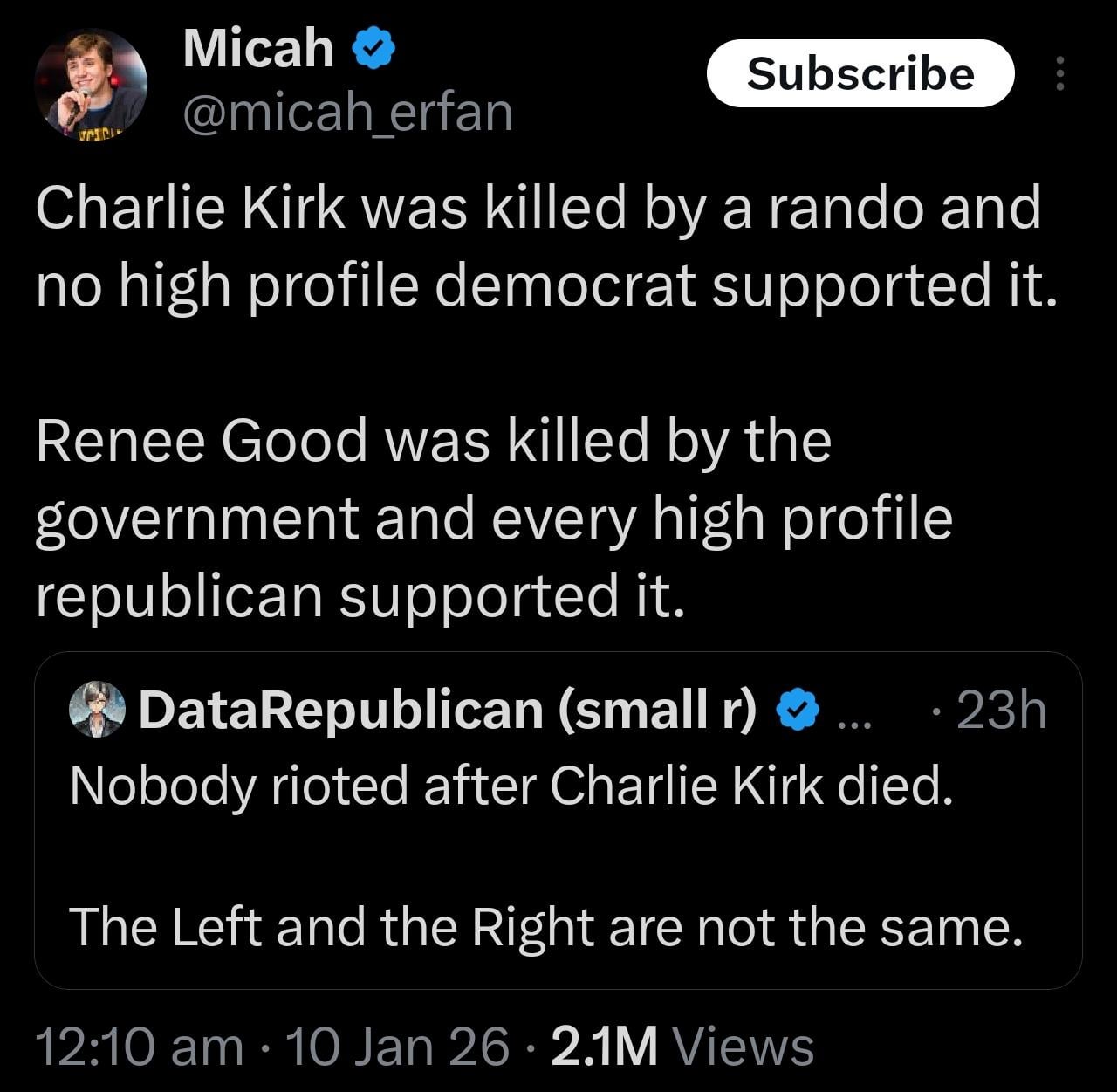1117x1092 pixels.
Task: Click the Micah display name
Action: point(258,48)
